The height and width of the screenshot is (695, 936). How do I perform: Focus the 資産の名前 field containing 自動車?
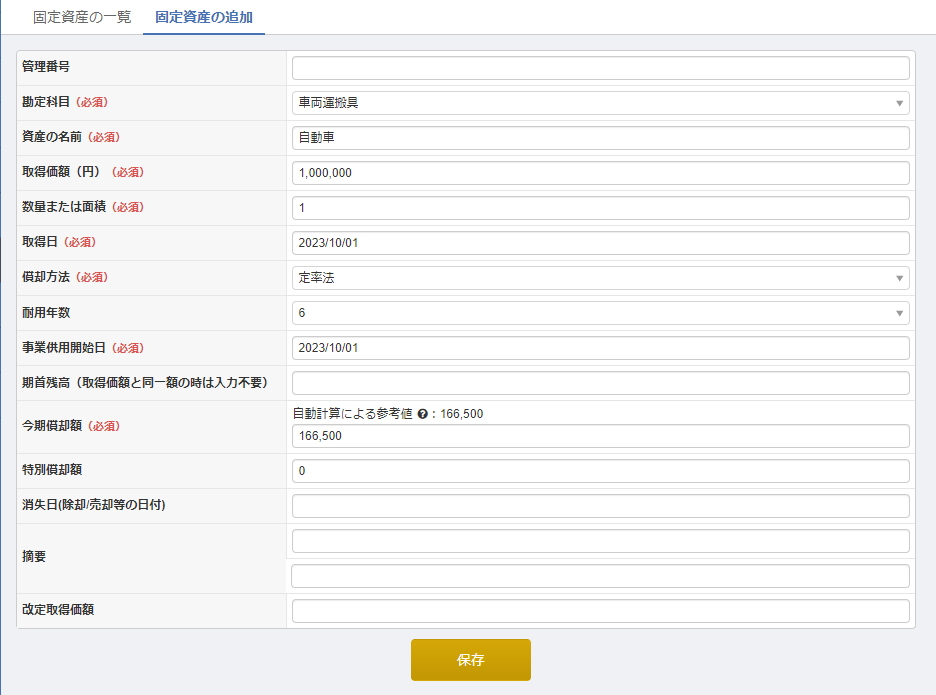[600, 138]
